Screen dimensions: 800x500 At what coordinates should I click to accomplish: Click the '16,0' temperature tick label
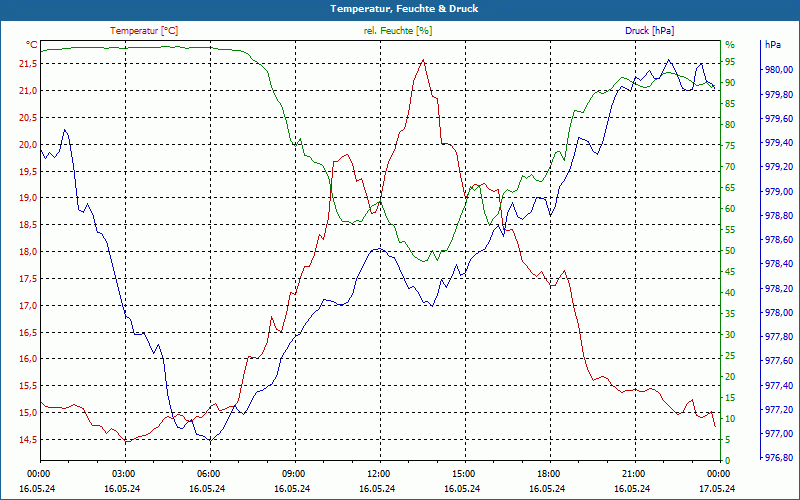click(x=28, y=359)
